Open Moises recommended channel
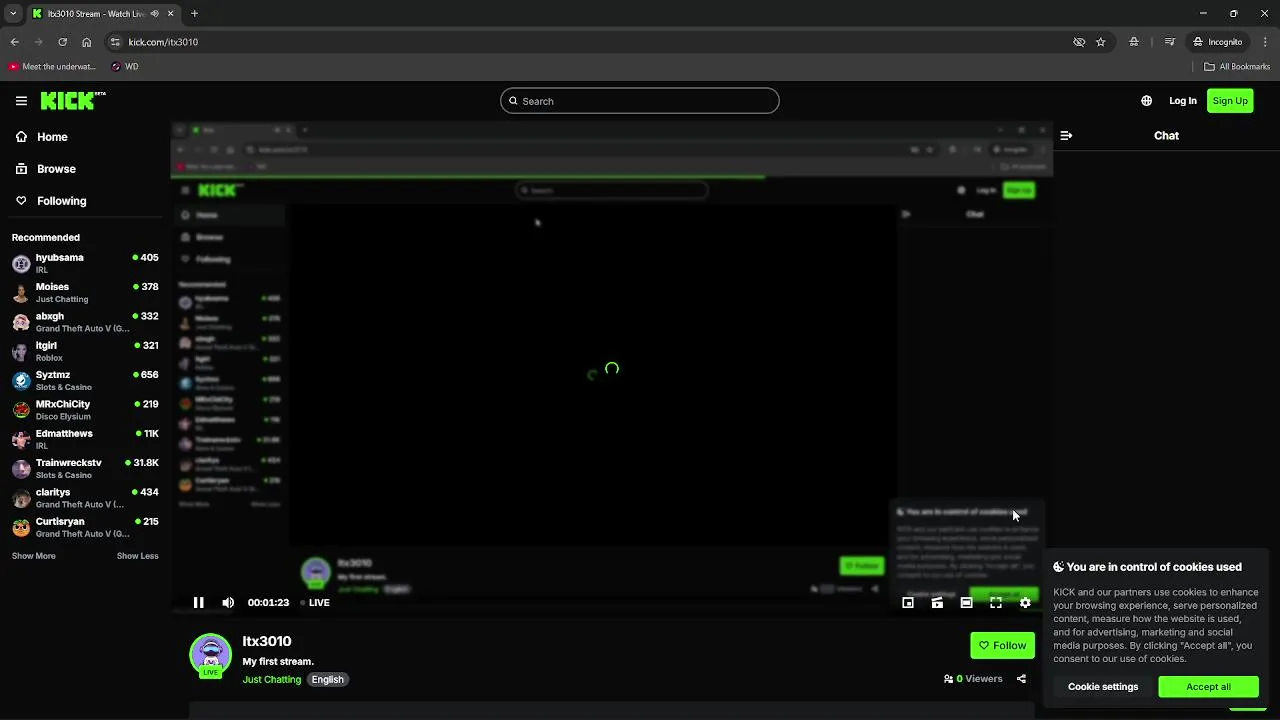The height and width of the screenshot is (720, 1280). (85, 292)
